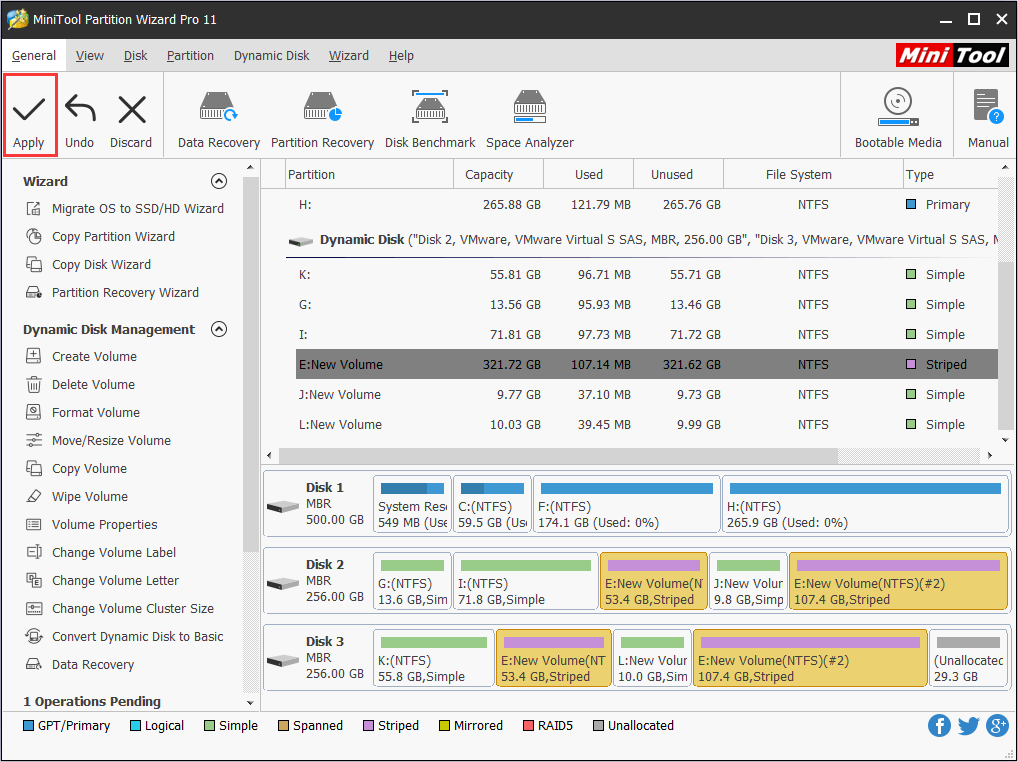Click the sidebar scroll down arrow
This screenshot has height=762, width=1018.
point(251,702)
